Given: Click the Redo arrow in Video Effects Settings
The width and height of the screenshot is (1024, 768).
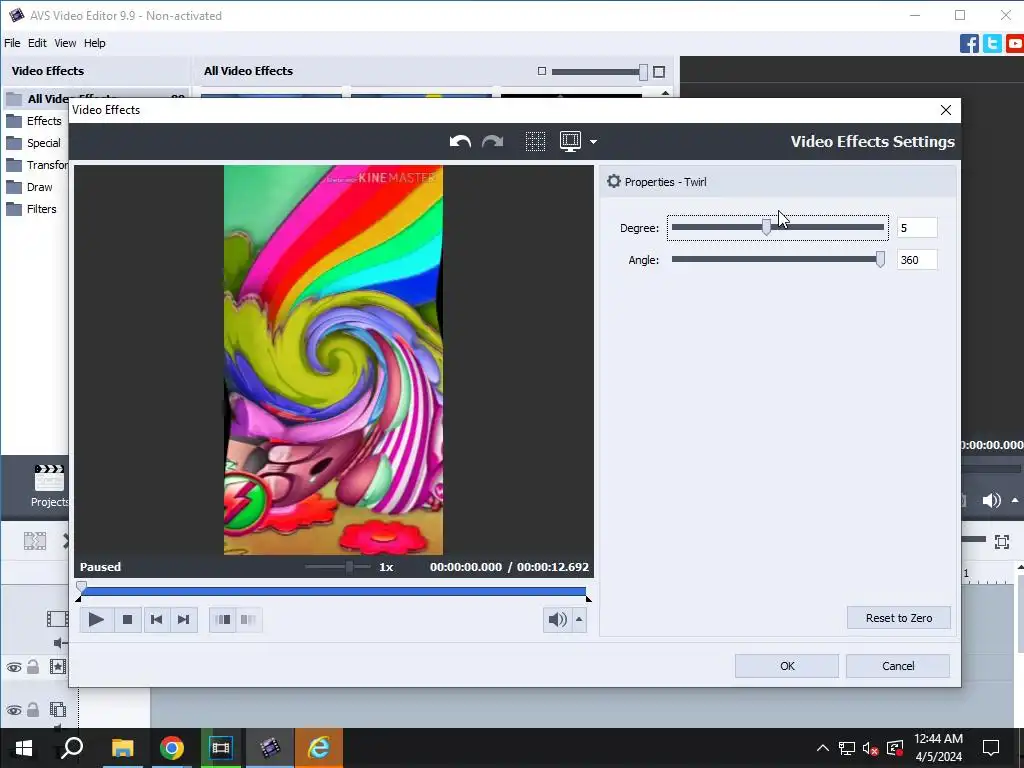Looking at the screenshot, I should pos(492,142).
